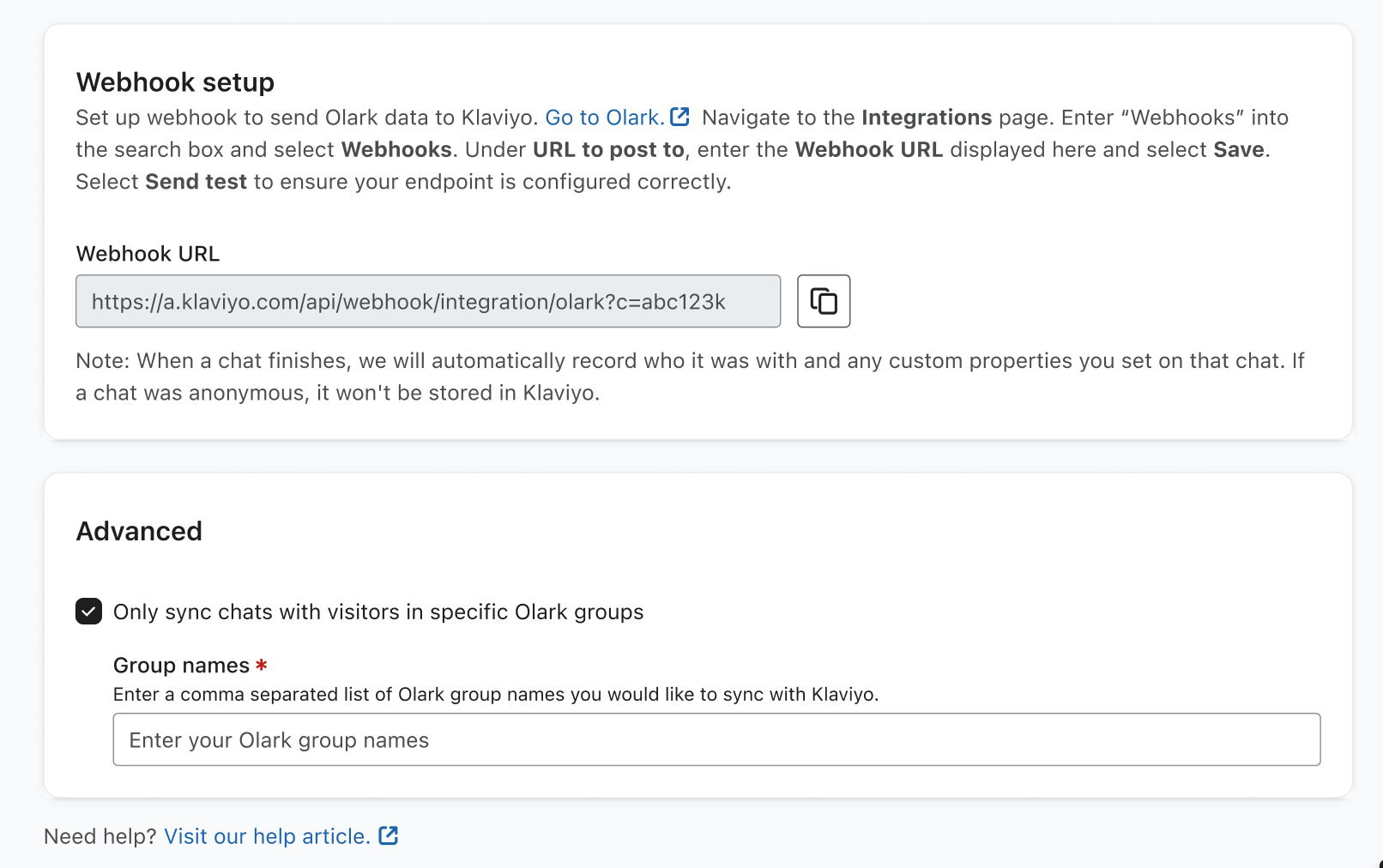Click the Advanced section heading
The image size is (1383, 868).
[x=139, y=531]
